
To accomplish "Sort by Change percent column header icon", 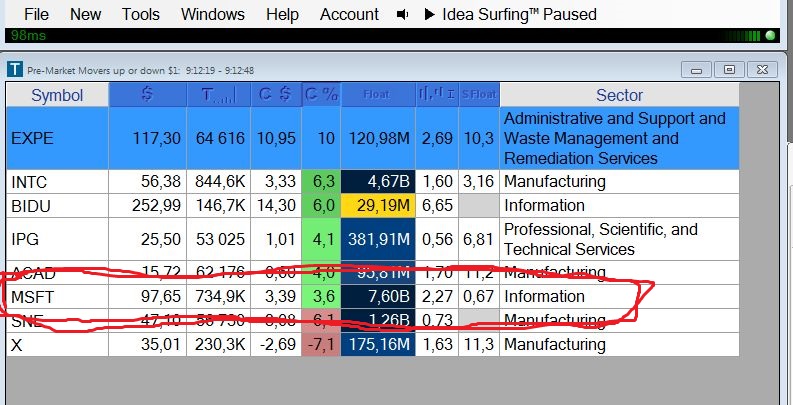I will point(321,95).
